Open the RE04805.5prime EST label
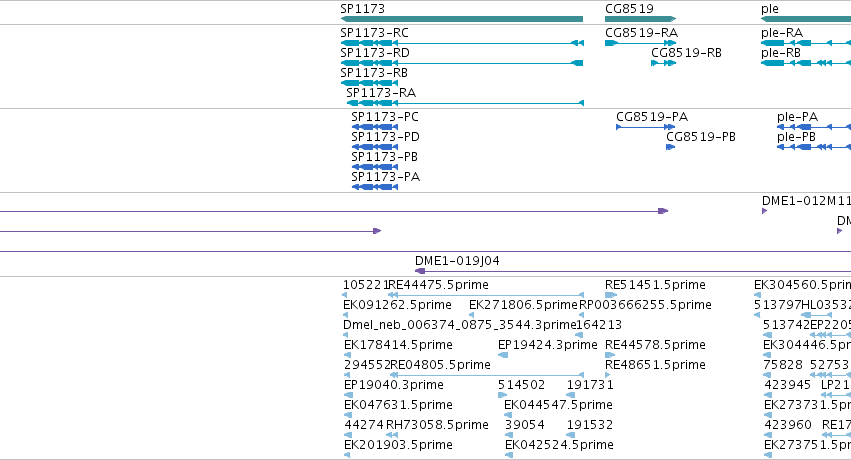 click(x=441, y=365)
